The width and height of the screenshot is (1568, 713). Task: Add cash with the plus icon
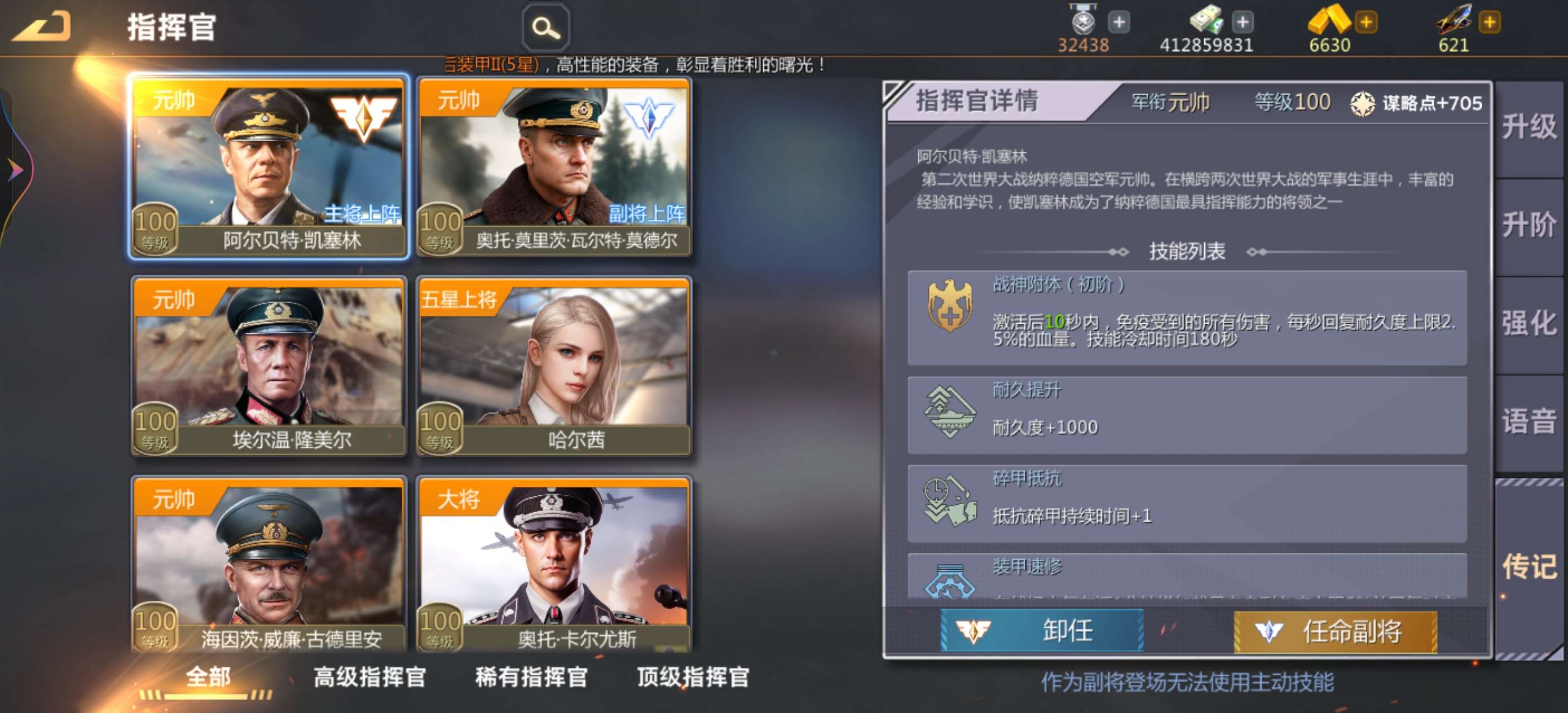point(1243,23)
